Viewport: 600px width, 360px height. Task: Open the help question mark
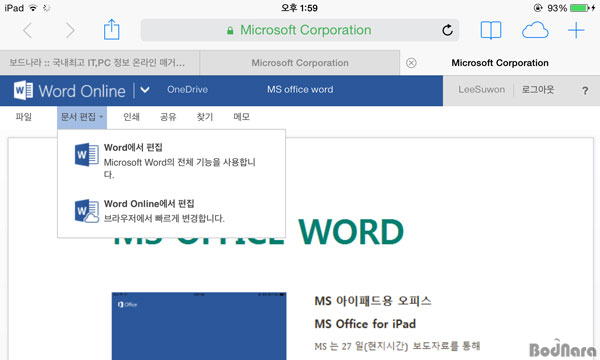(x=585, y=91)
